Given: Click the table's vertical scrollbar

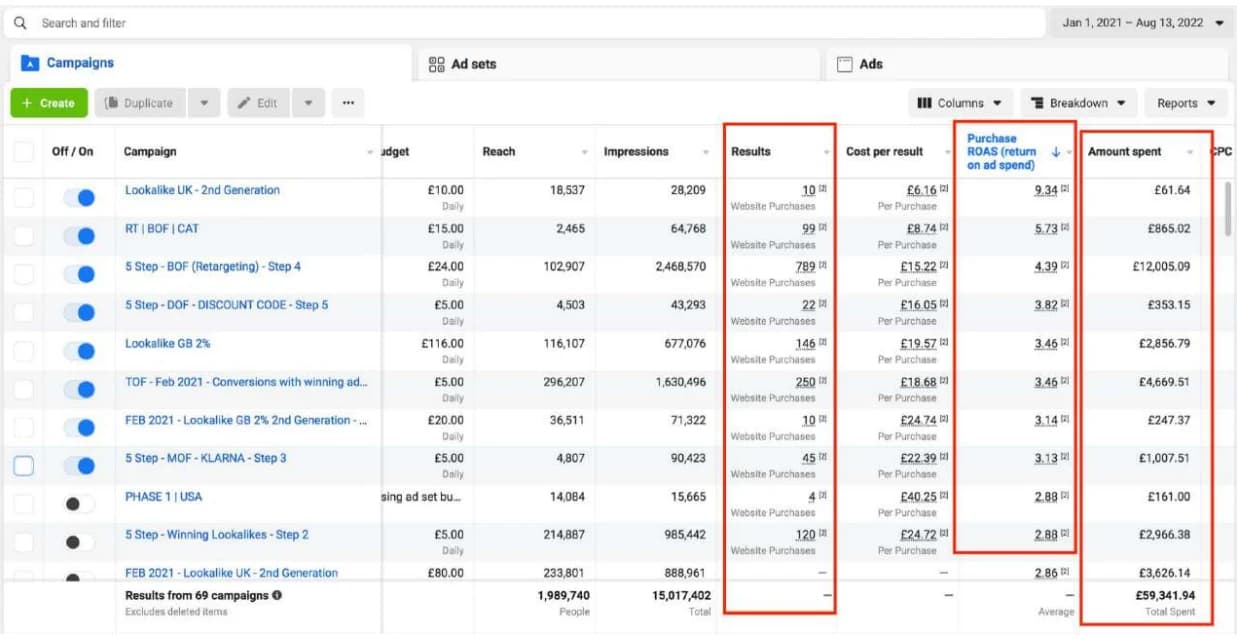Looking at the screenshot, I should 1228,210.
